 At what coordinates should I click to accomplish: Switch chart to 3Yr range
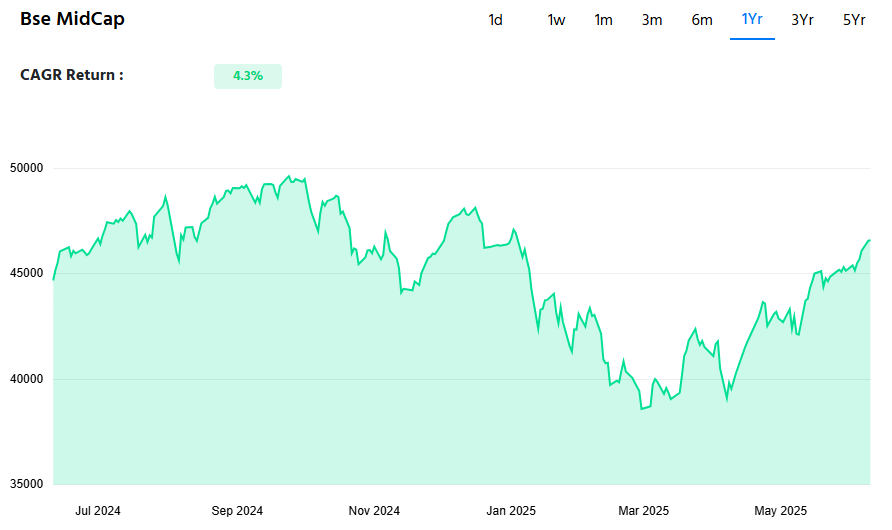(802, 20)
